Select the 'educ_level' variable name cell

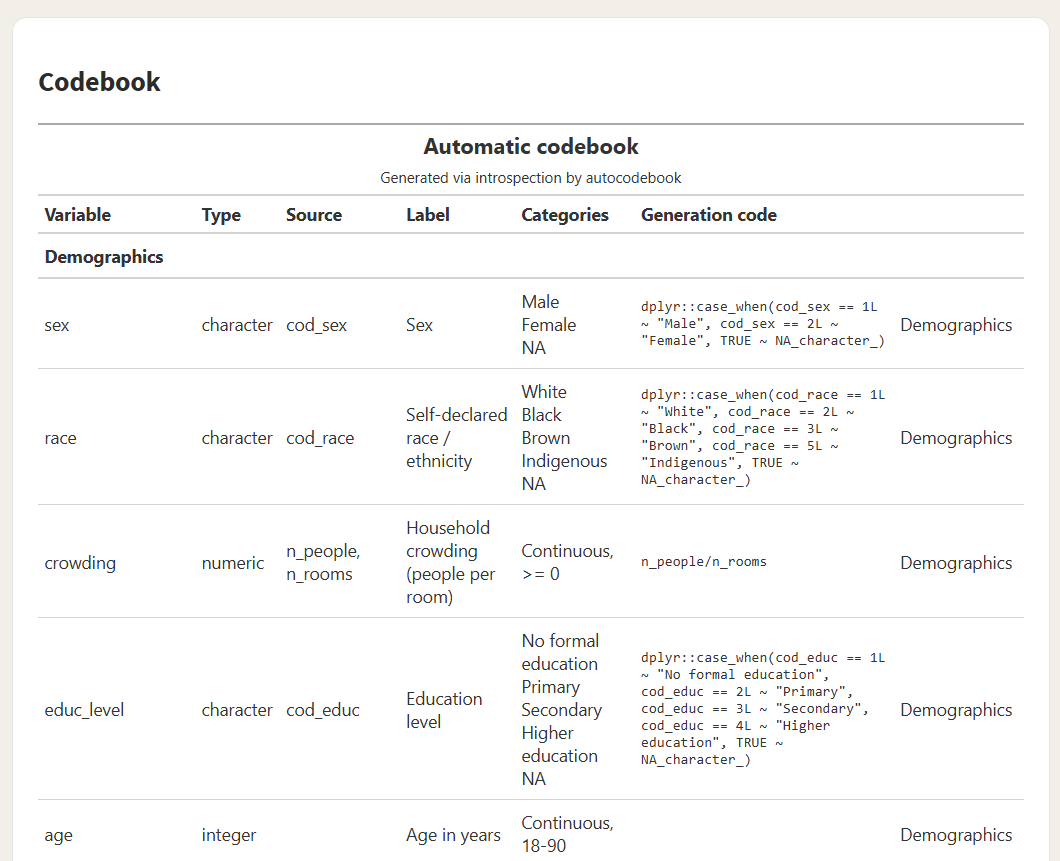[85, 710]
